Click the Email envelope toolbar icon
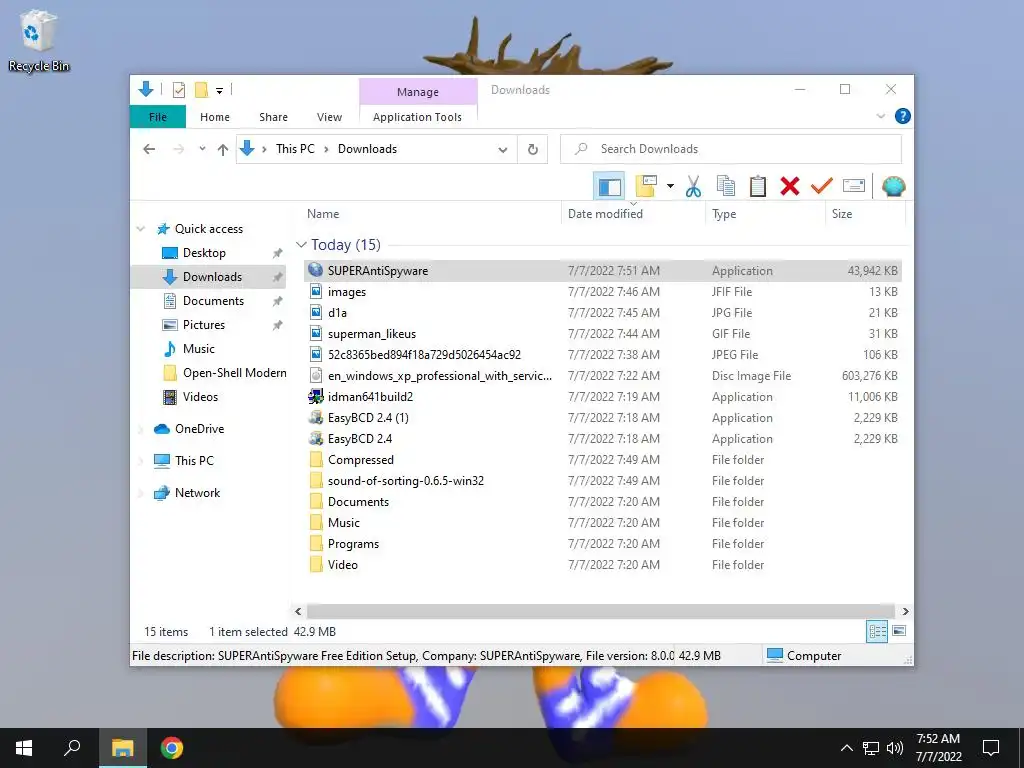The height and width of the screenshot is (768, 1024). click(x=854, y=187)
